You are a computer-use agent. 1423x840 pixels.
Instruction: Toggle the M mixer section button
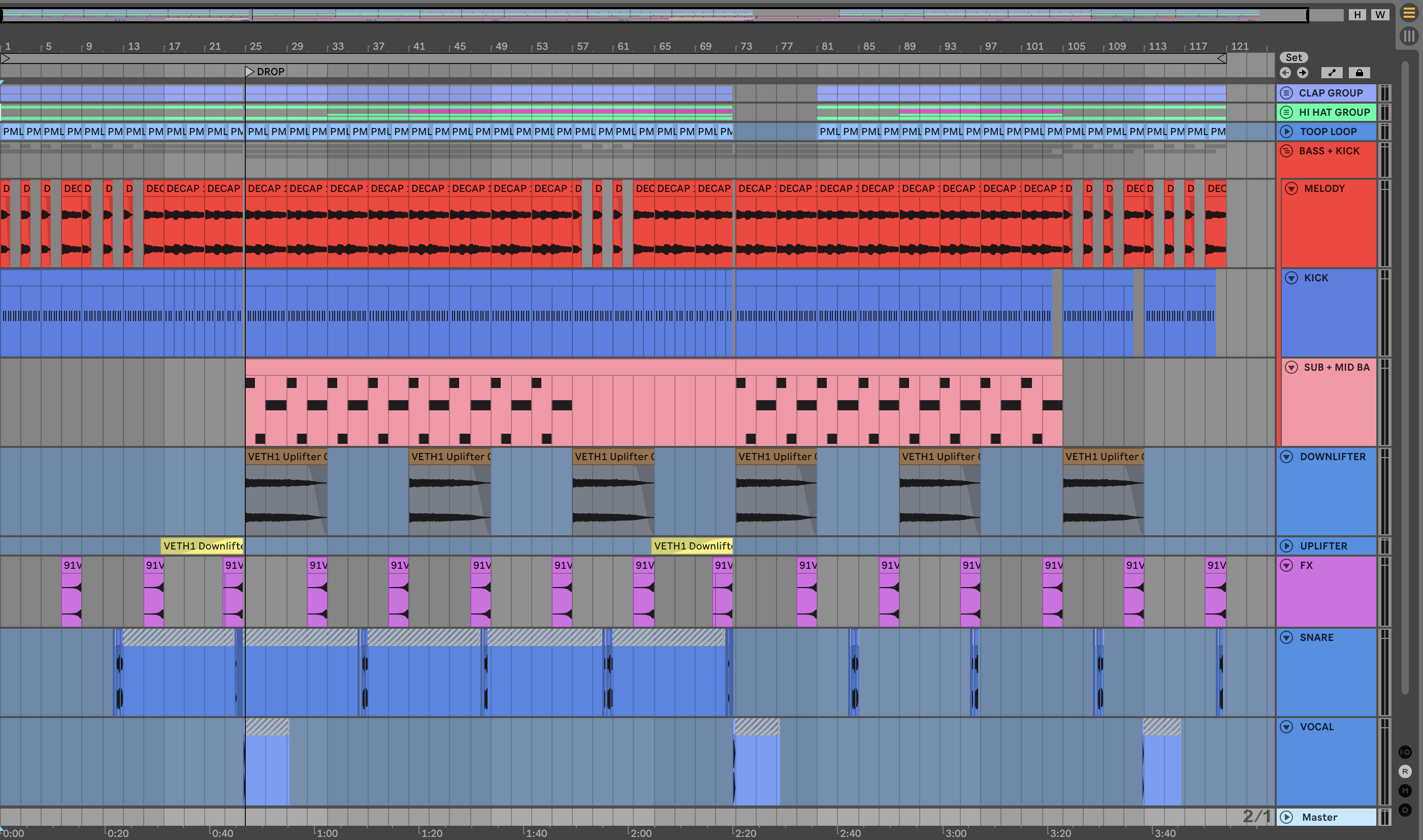click(x=1404, y=791)
